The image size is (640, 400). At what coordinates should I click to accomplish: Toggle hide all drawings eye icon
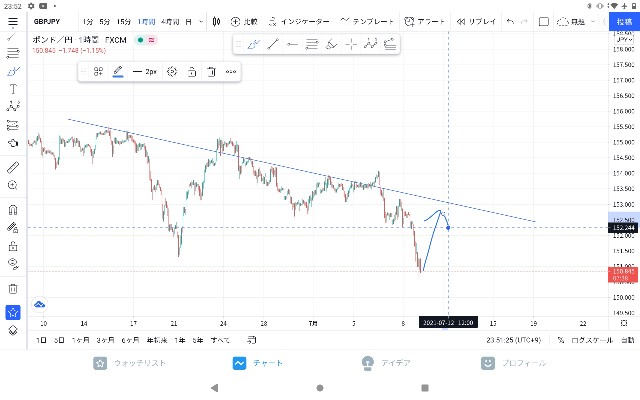13,264
